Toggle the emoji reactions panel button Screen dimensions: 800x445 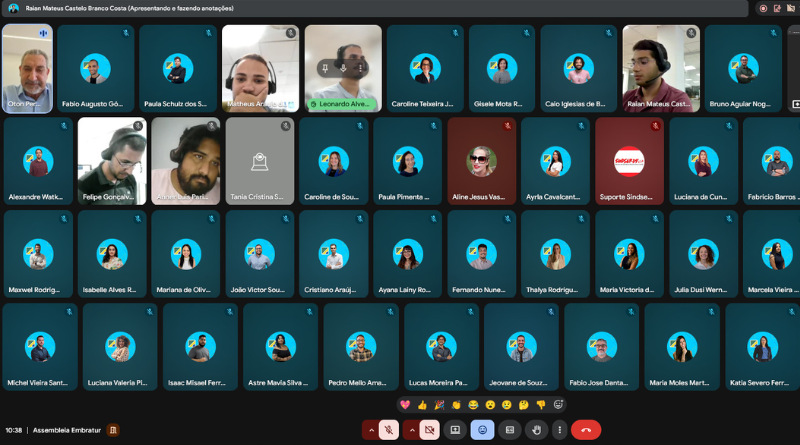[482, 430]
